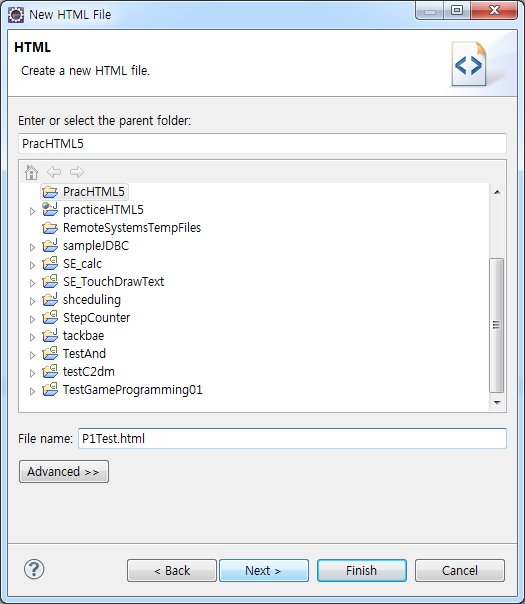Select the testC2dm project

[89, 372]
